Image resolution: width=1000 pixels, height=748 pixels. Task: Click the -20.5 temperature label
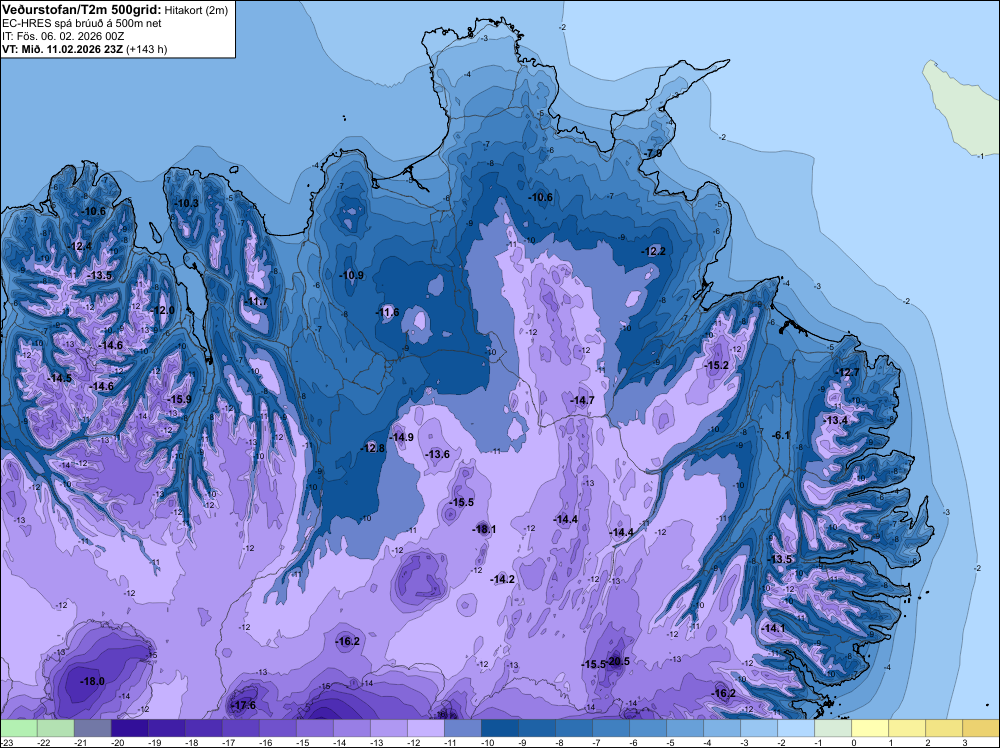click(x=618, y=661)
